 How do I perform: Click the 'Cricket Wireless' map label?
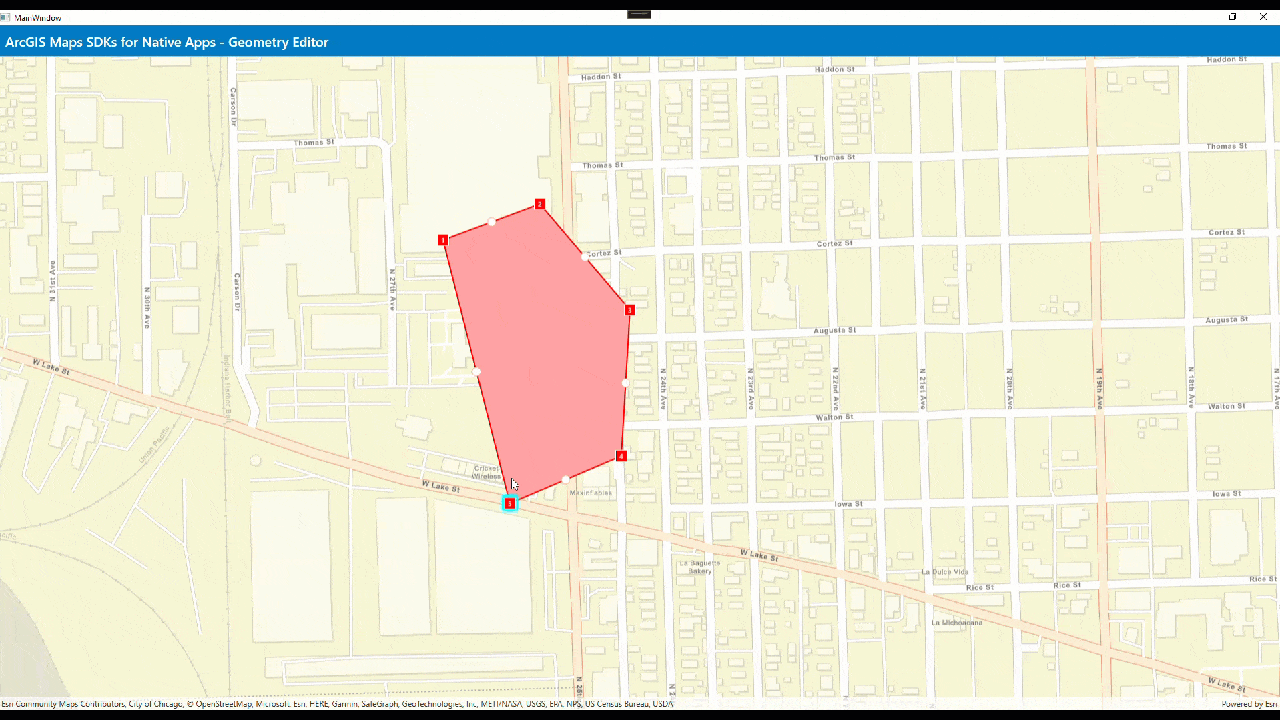(x=487, y=471)
